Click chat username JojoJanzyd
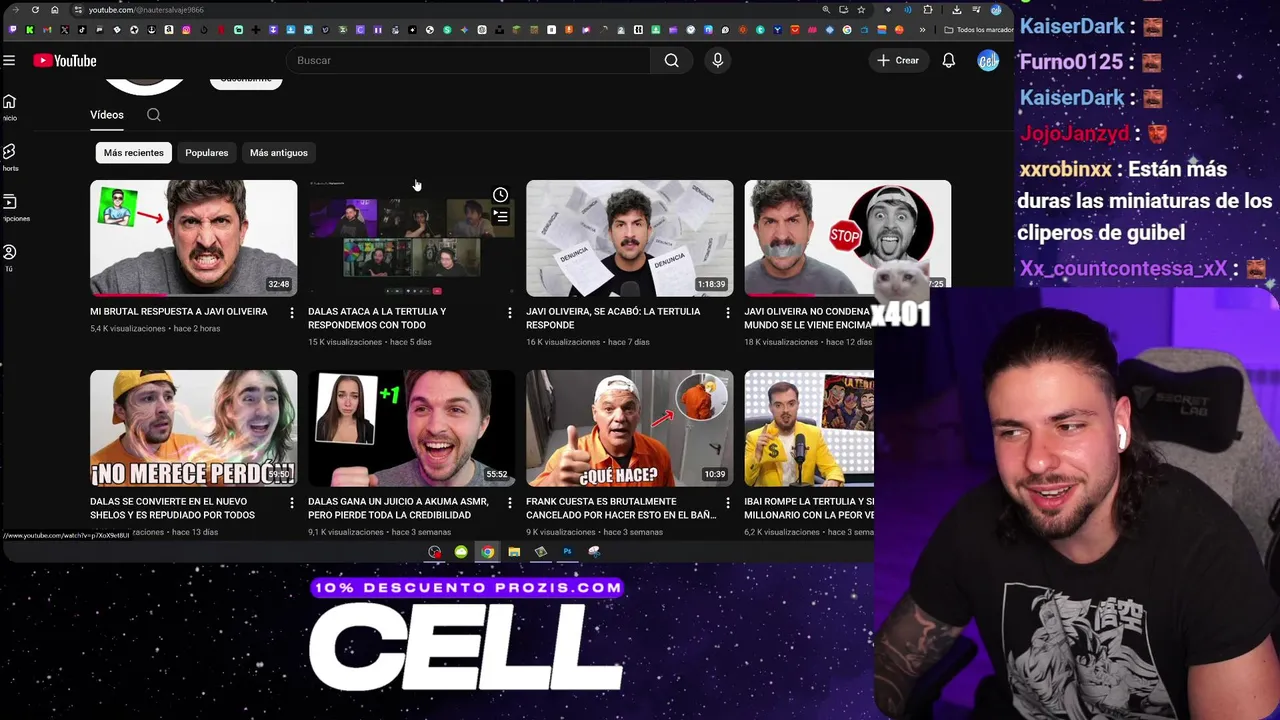The width and height of the screenshot is (1280, 720). point(1074,133)
